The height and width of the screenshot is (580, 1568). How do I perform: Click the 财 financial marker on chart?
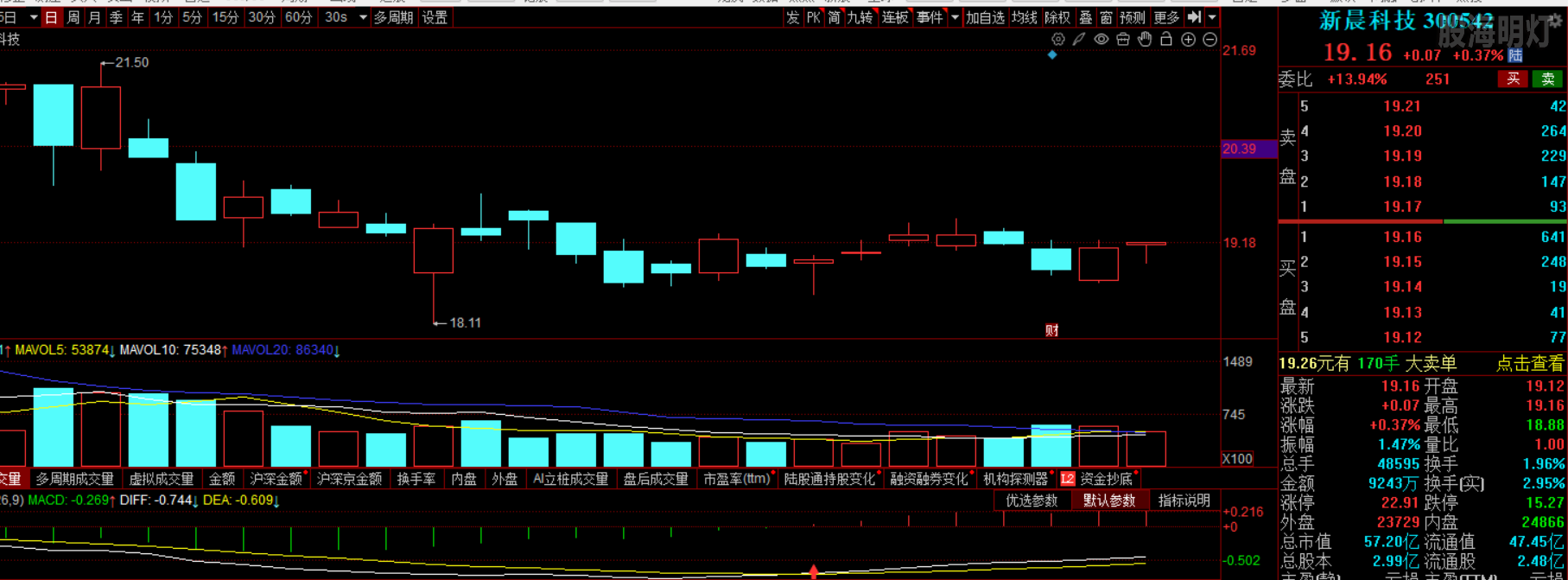click(1051, 330)
